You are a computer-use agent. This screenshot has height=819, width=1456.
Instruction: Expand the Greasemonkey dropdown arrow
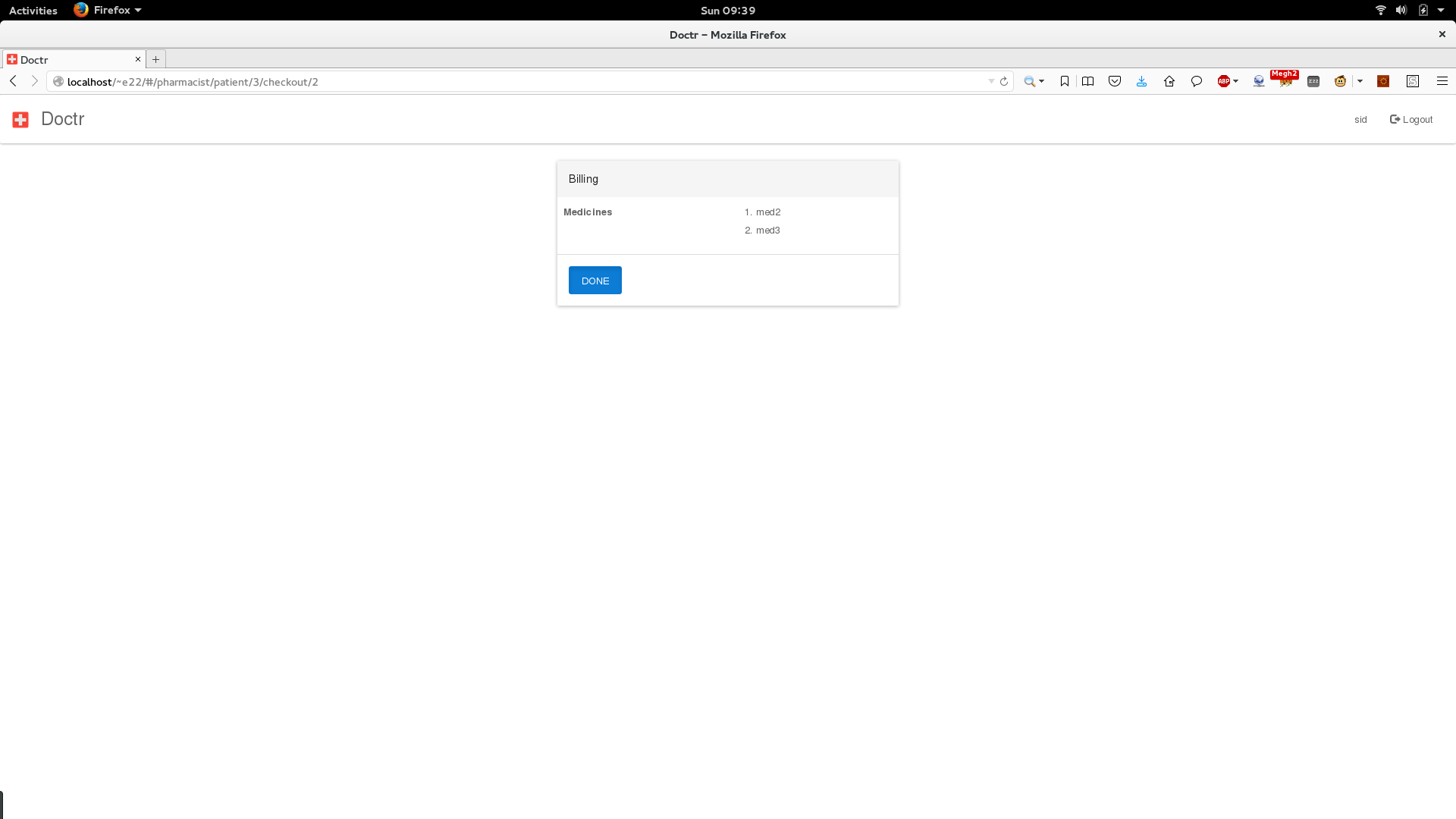coord(1360,81)
